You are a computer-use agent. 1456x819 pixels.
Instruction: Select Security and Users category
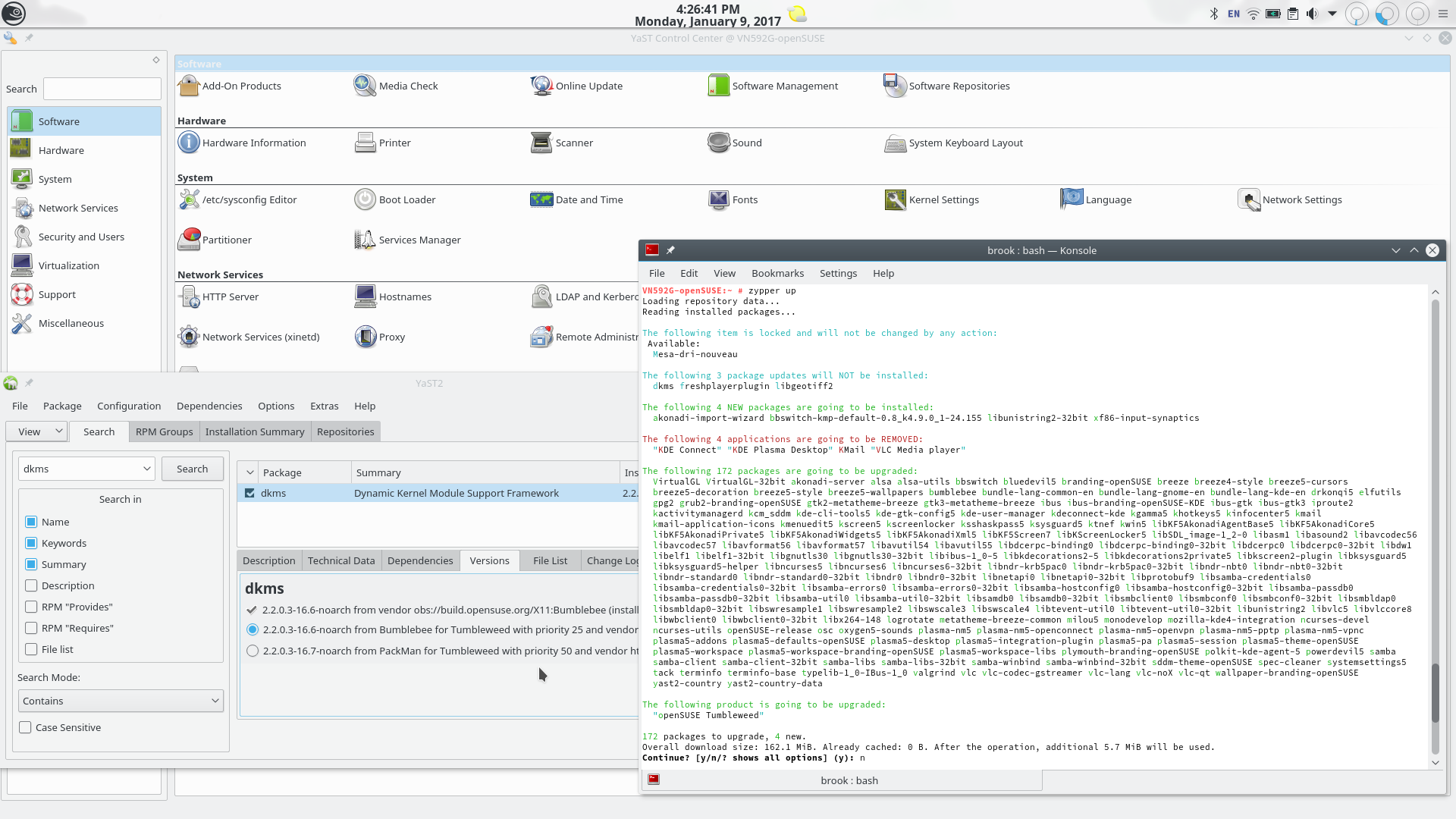(x=84, y=237)
